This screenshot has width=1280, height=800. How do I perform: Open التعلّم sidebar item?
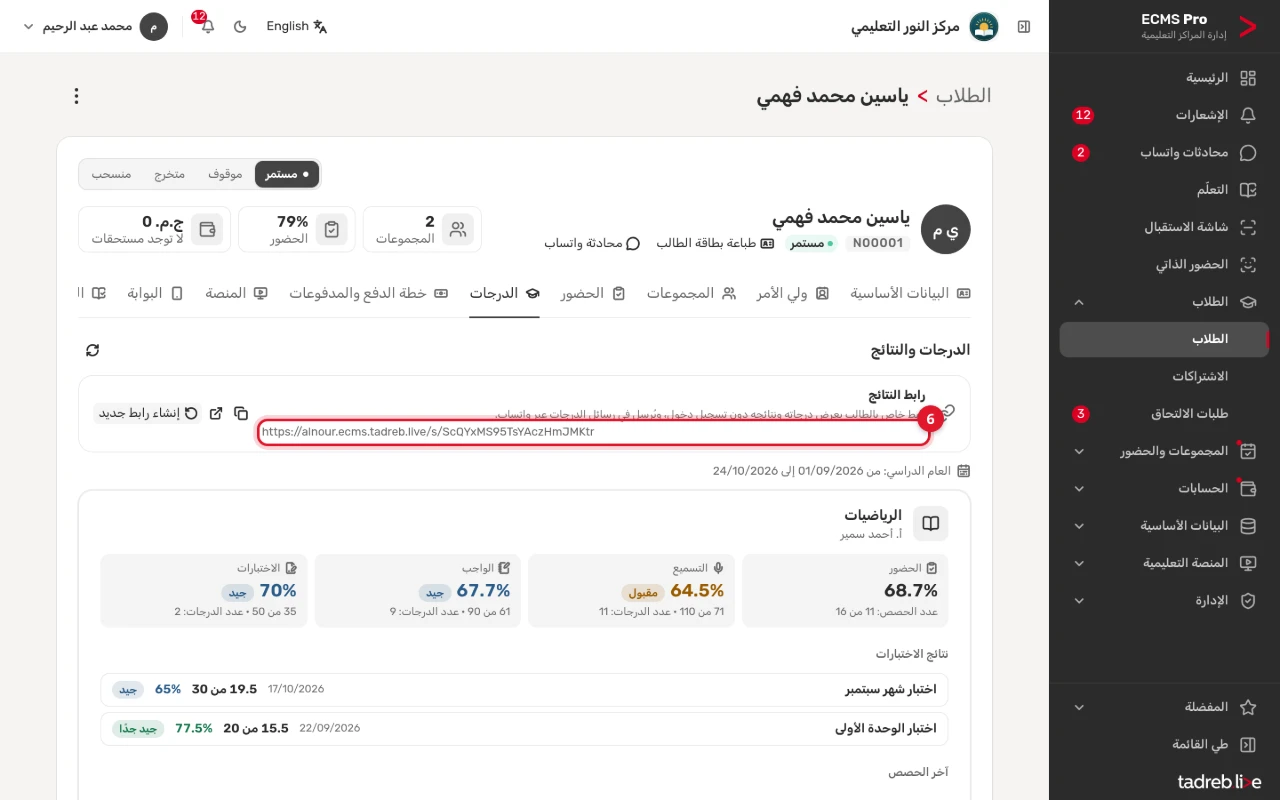[1164, 190]
